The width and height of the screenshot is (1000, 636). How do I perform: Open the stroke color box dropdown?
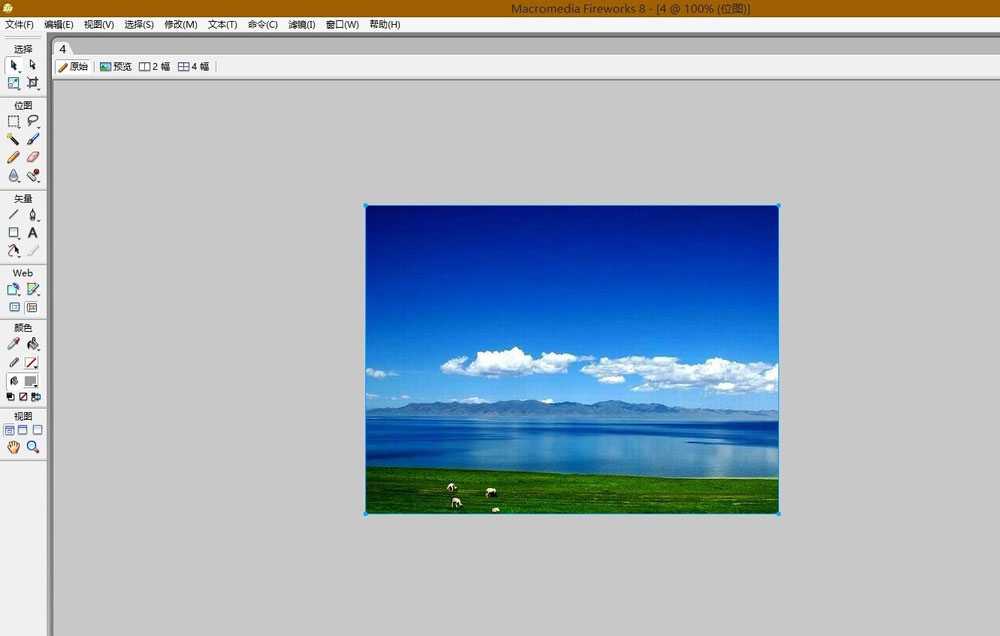[x=31, y=363]
